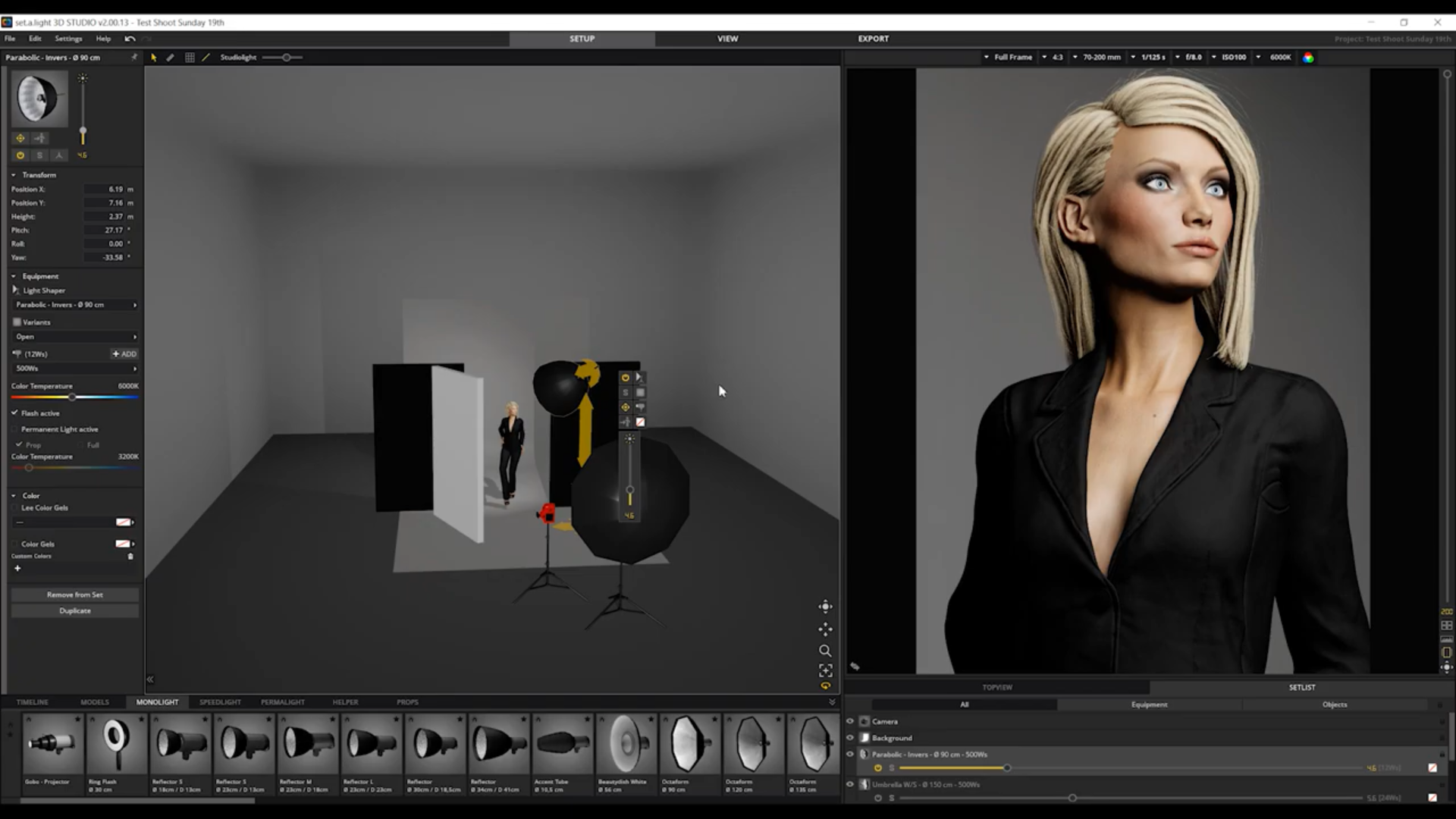Select the arrow pointer tool
This screenshot has height=819, width=1456.
153,58
